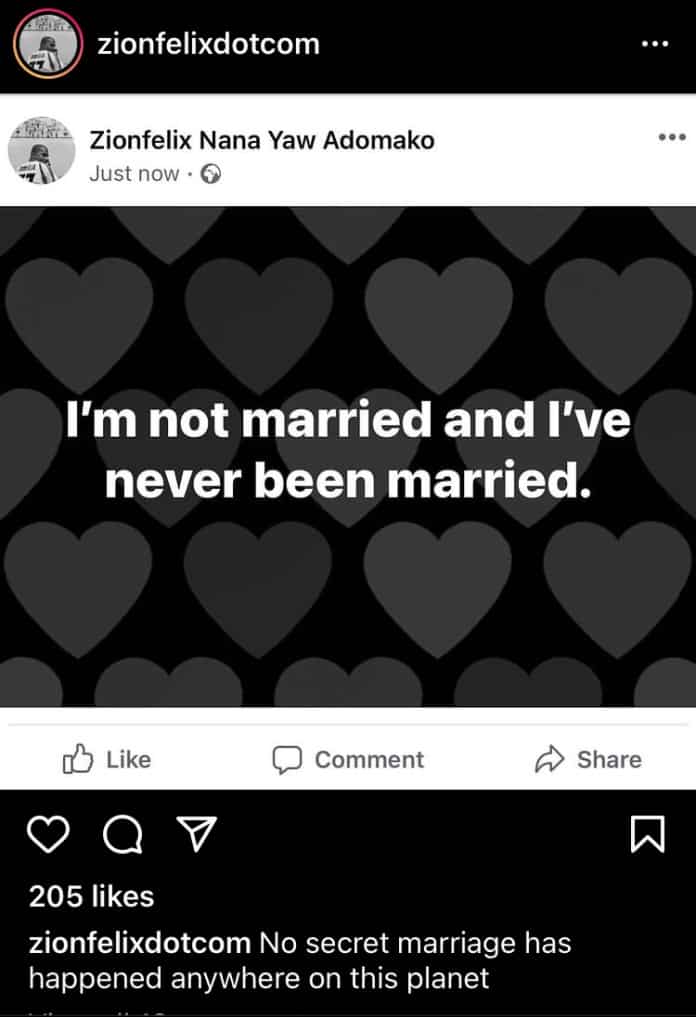Send post with paper plane icon
The height and width of the screenshot is (1017, 696).
point(197,834)
